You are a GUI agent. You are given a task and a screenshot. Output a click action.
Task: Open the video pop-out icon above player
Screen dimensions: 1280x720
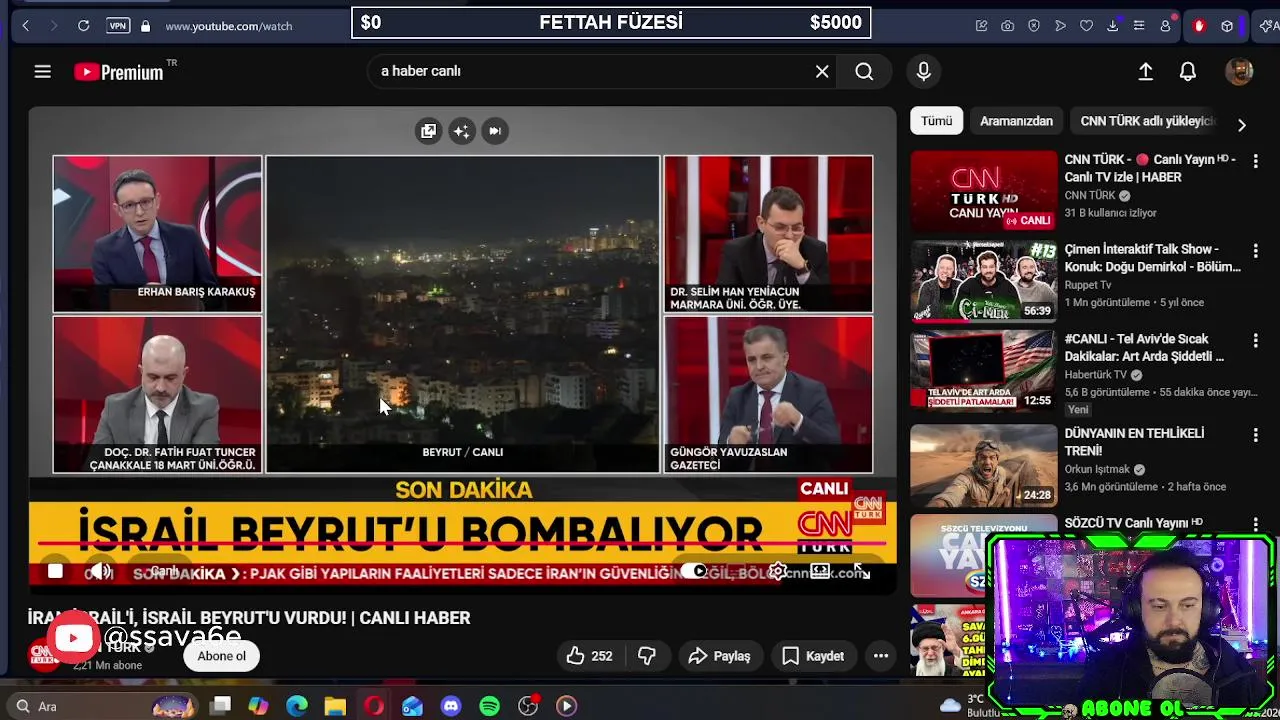(x=428, y=131)
